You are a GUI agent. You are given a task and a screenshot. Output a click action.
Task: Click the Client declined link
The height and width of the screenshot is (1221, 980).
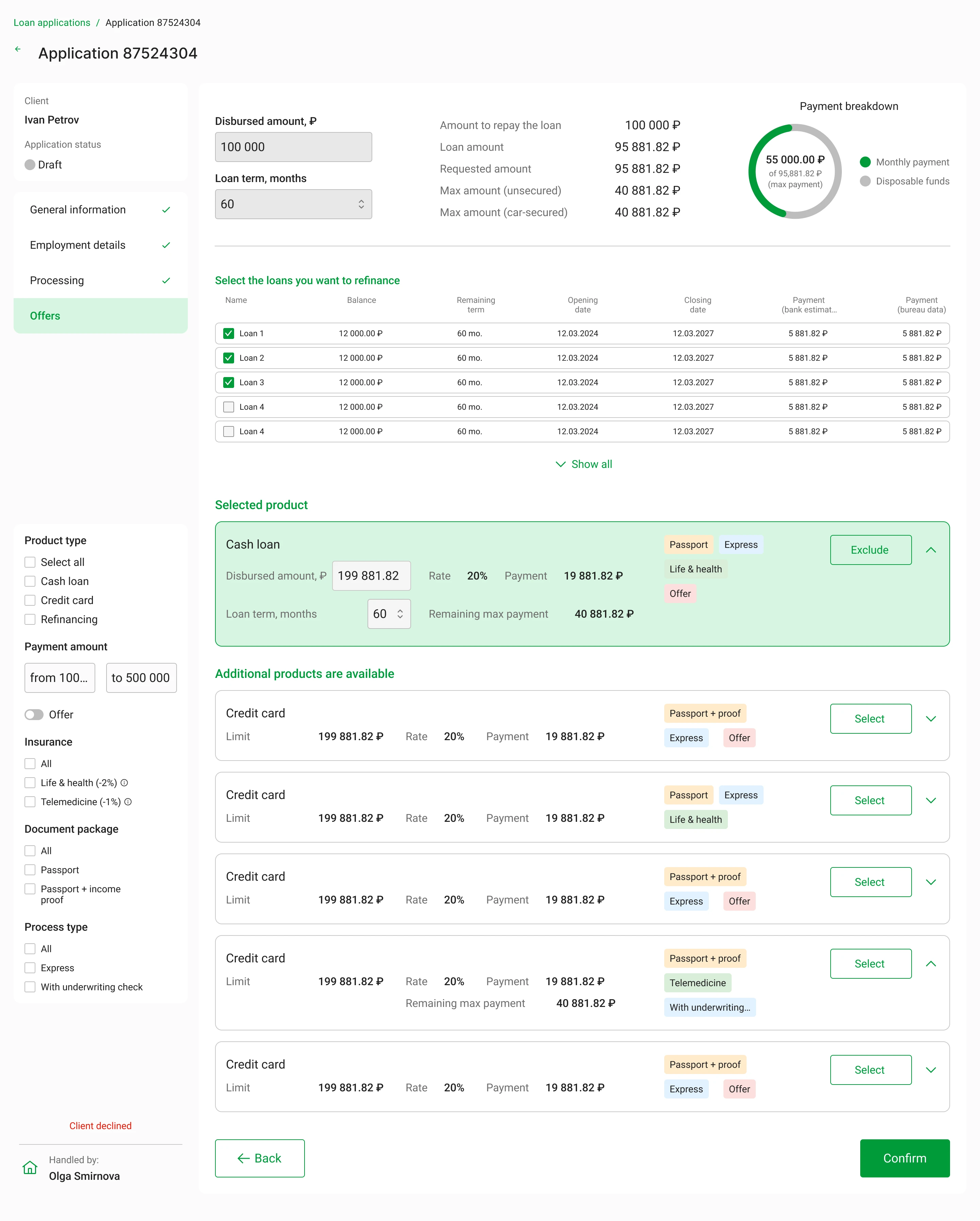click(100, 1126)
